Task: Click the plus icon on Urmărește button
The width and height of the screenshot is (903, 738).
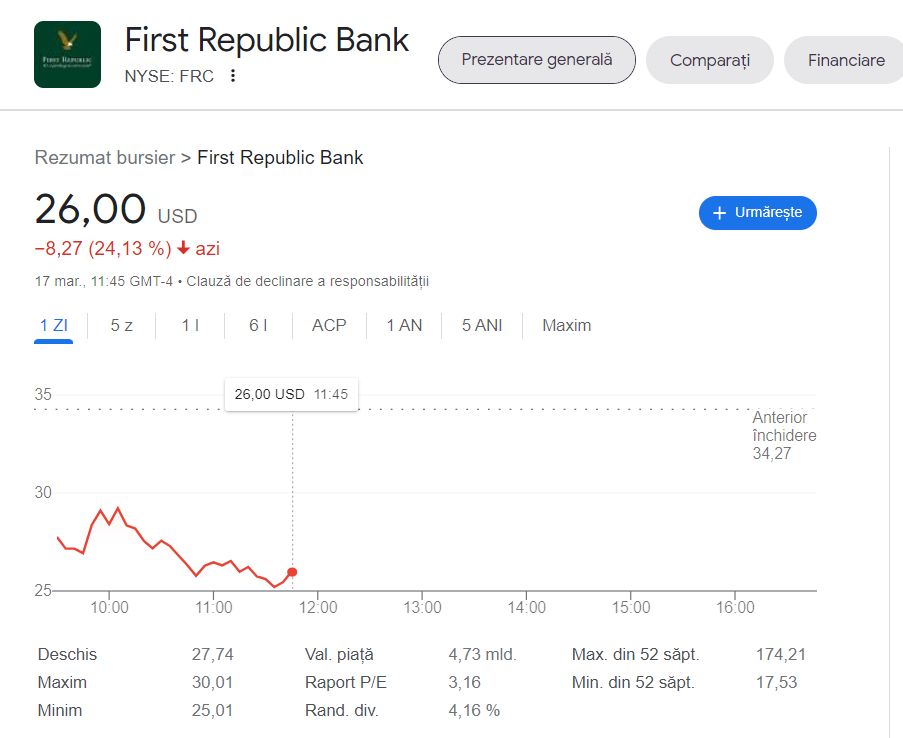Action: click(719, 213)
